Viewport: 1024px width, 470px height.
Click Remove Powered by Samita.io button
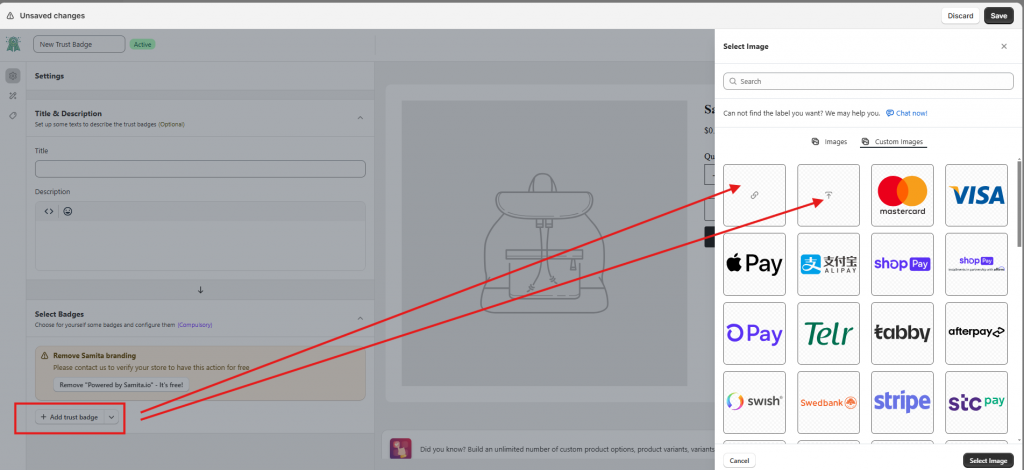(121, 385)
